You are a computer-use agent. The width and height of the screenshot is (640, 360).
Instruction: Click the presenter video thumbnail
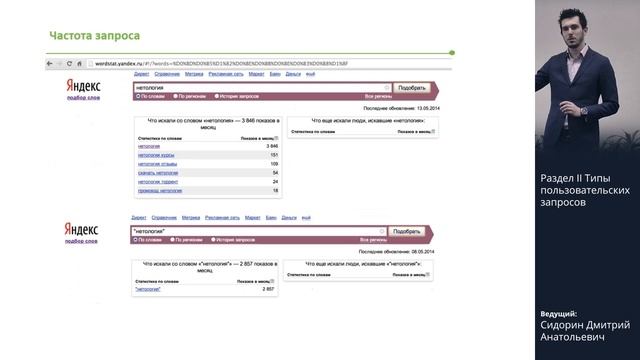[x=587, y=76]
